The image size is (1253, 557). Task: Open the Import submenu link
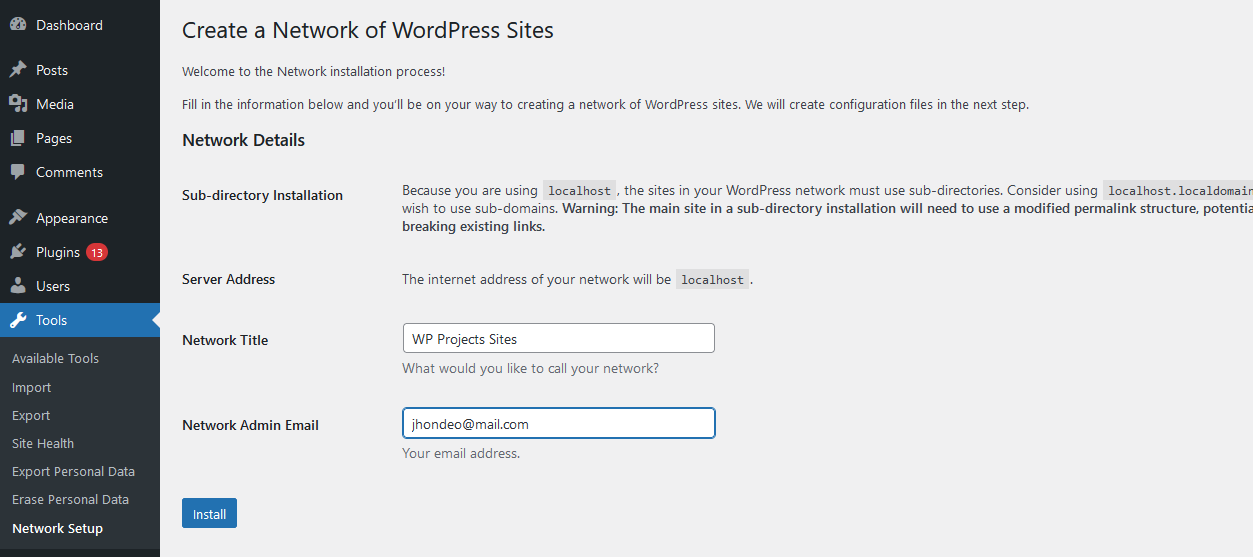pyautogui.click(x=31, y=387)
